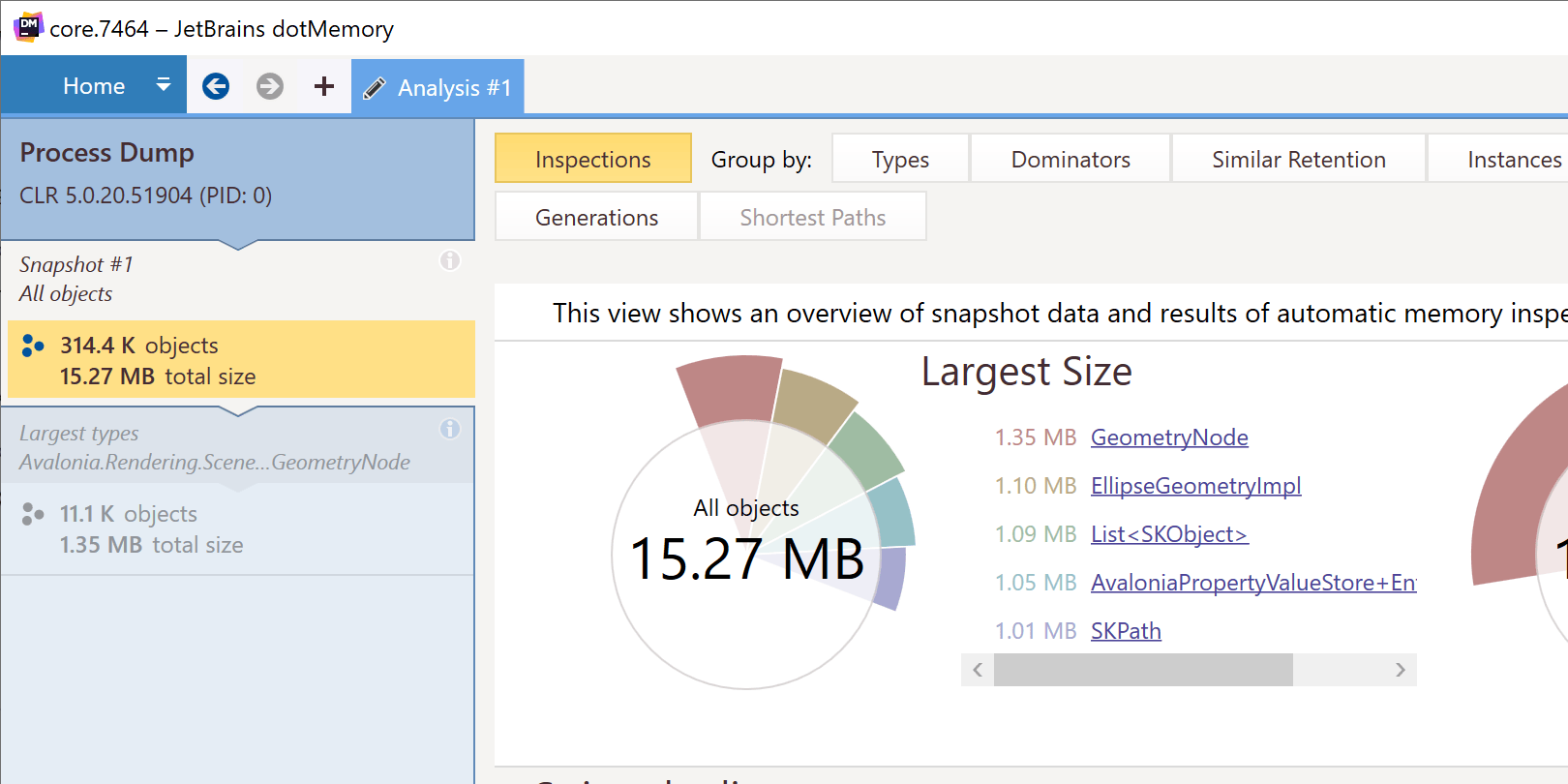Open the Similar Retention tab
1568x784 pixels.
coord(1298,159)
